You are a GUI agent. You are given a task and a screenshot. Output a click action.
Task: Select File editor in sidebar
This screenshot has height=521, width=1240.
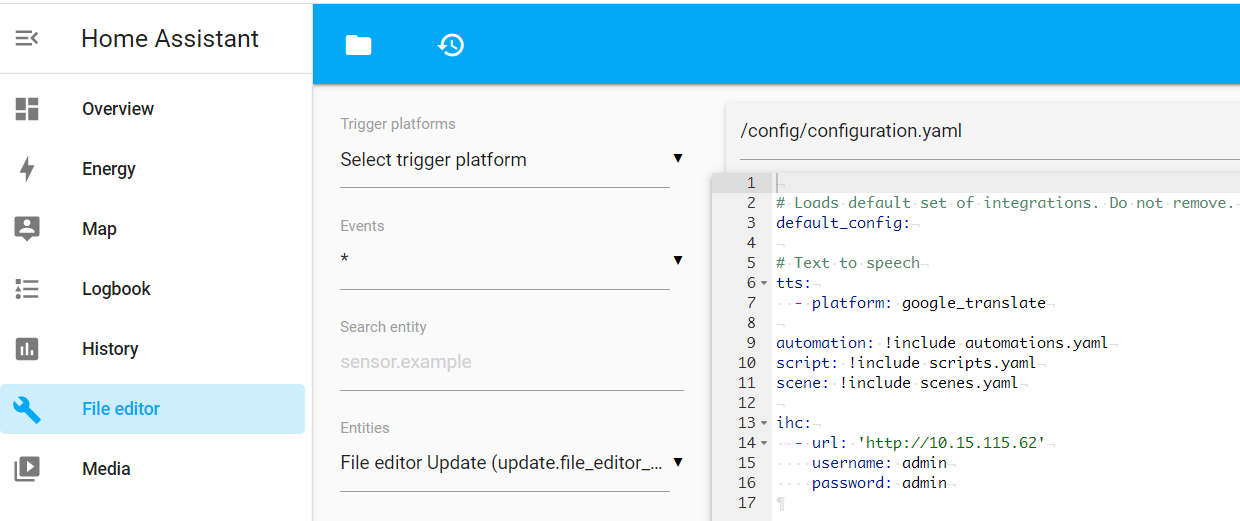tap(121, 409)
